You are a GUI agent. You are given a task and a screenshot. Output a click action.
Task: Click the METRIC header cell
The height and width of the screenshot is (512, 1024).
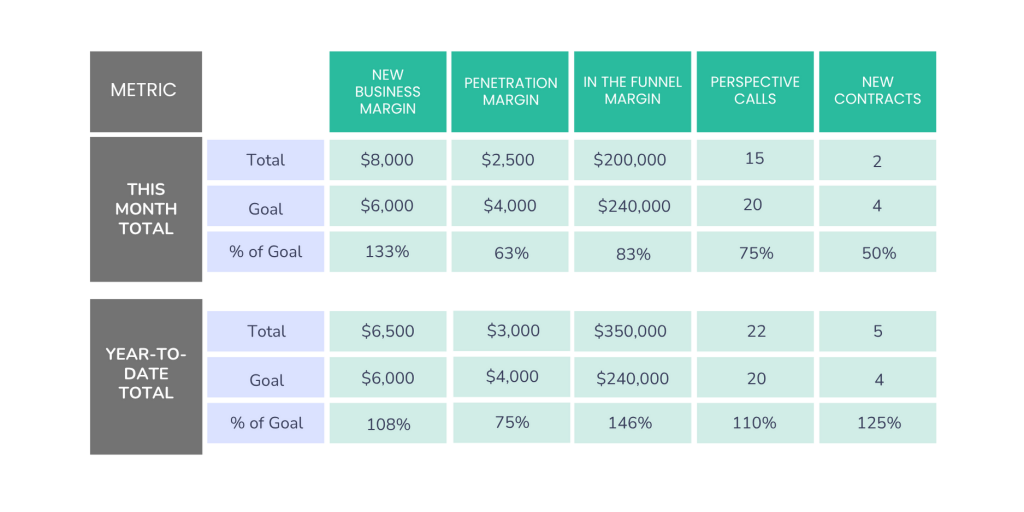(x=145, y=91)
